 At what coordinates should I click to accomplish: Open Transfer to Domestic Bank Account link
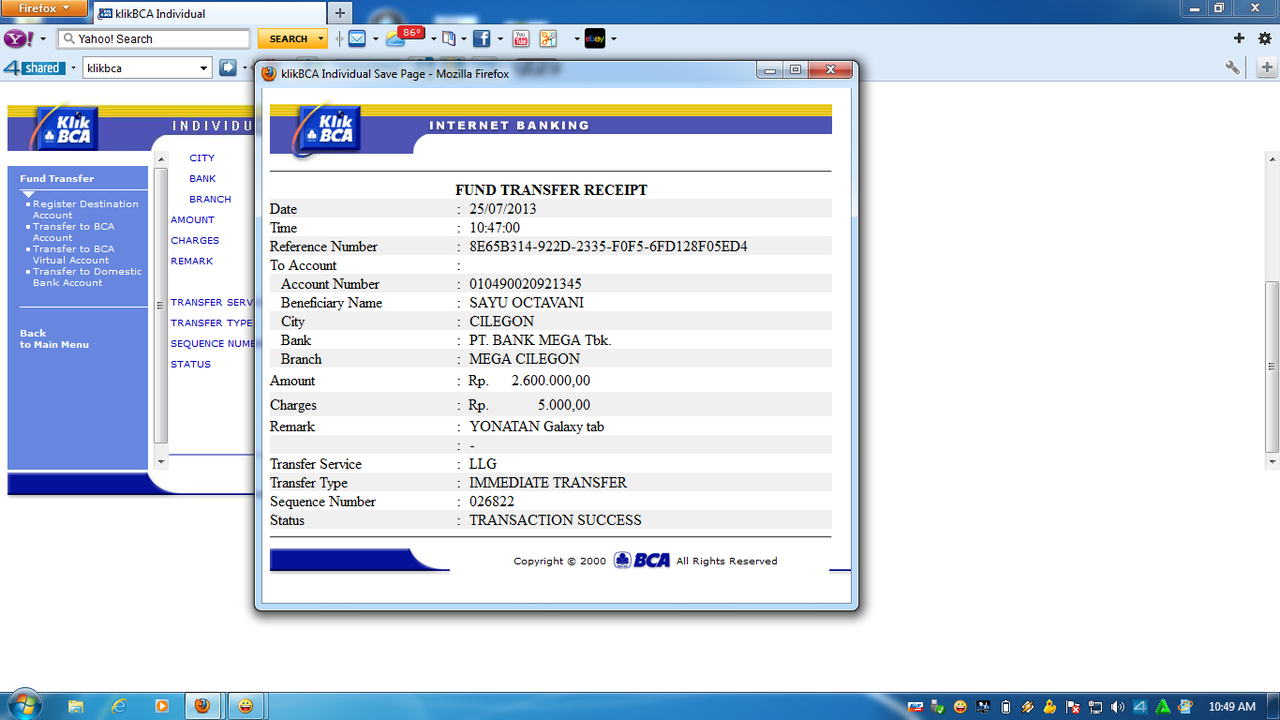coord(87,277)
